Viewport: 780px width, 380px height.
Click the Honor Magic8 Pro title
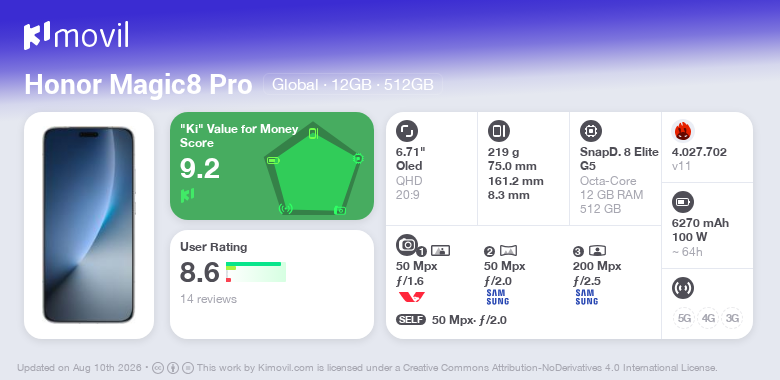pos(138,85)
